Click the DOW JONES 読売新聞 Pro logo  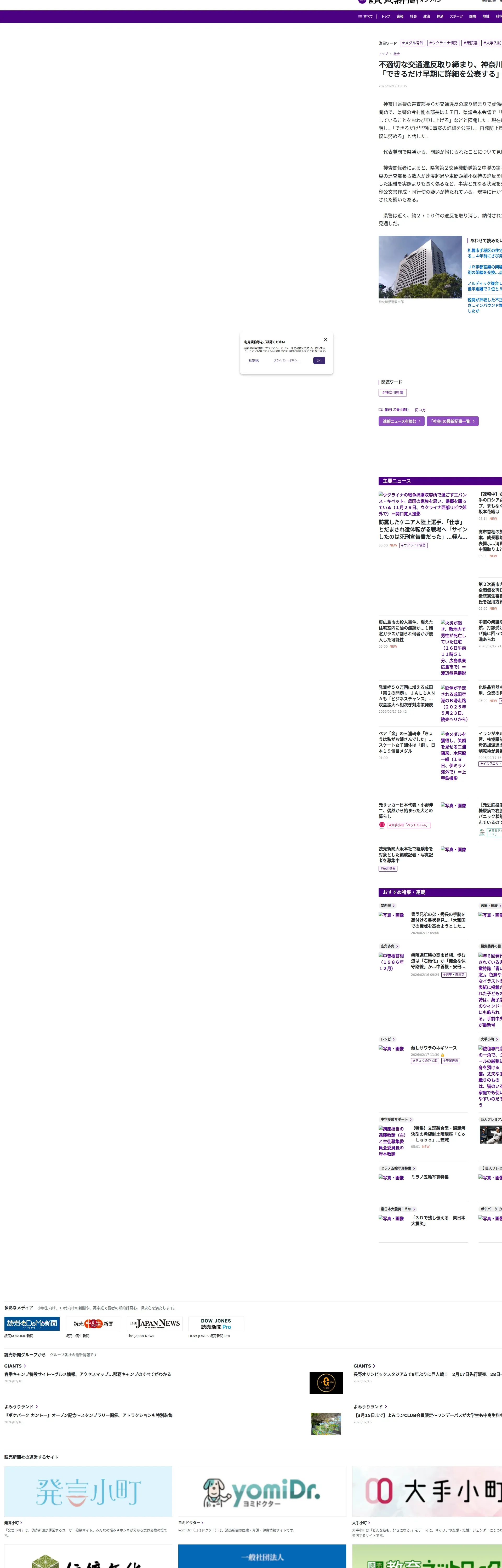[x=216, y=1323]
